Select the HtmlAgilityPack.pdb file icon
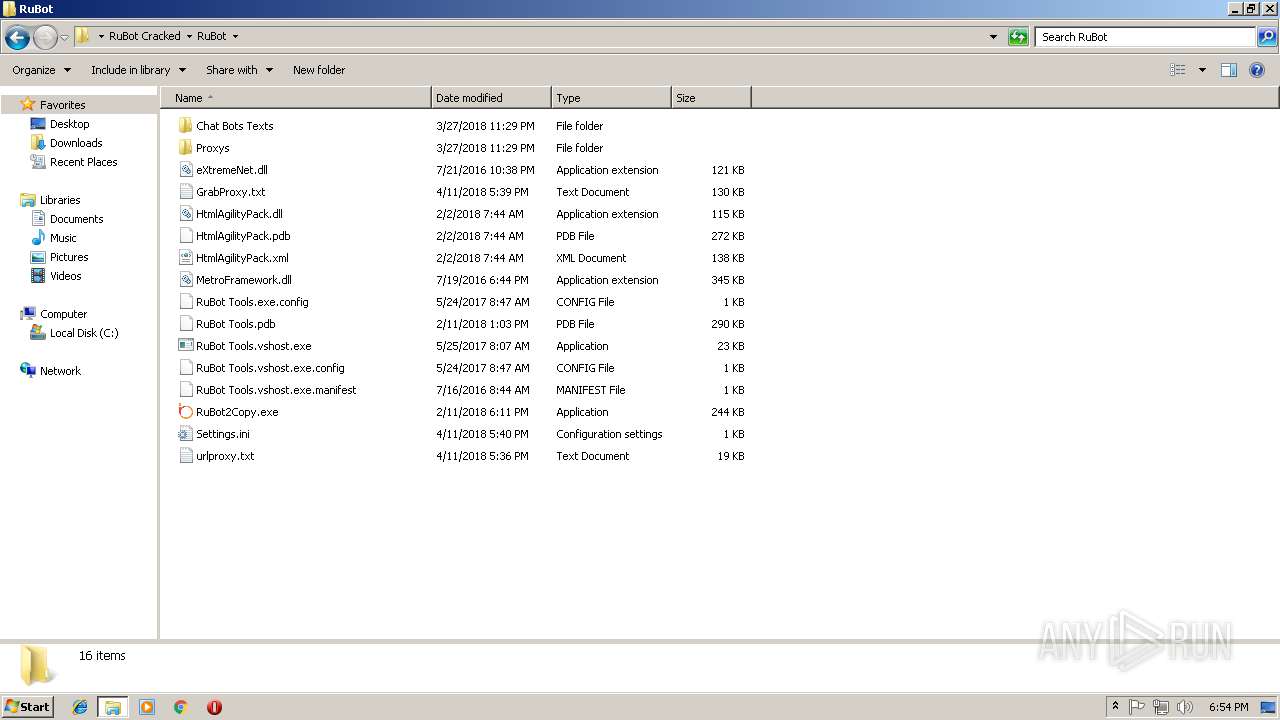1280x720 pixels. click(x=185, y=236)
